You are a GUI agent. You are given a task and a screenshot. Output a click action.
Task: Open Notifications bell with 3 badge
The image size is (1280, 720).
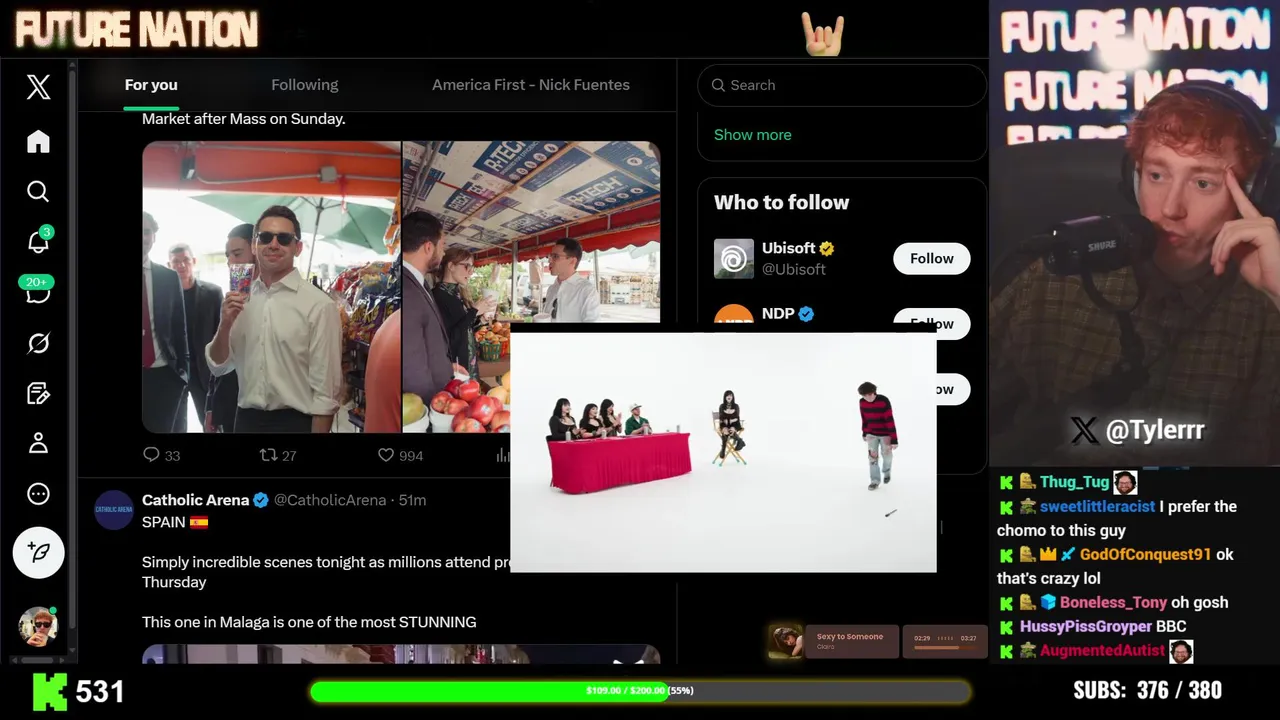[39, 240]
